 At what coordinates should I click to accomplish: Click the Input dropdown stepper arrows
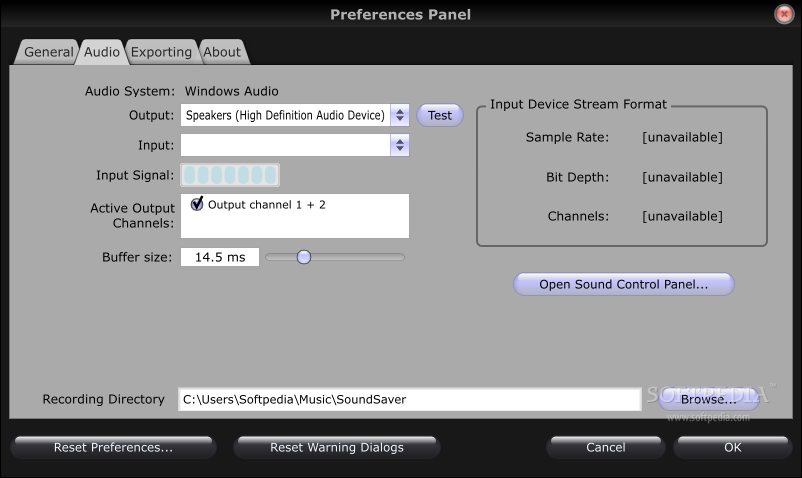400,145
